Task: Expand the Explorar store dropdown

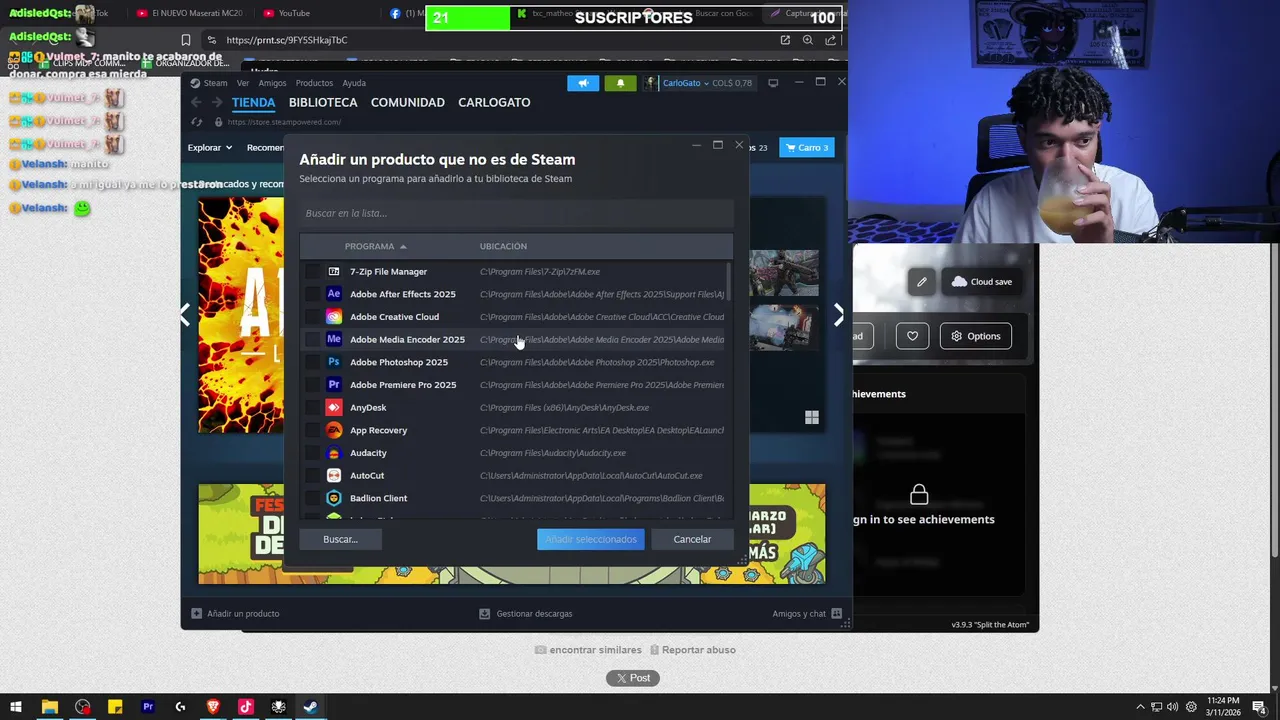Action: tap(210, 148)
